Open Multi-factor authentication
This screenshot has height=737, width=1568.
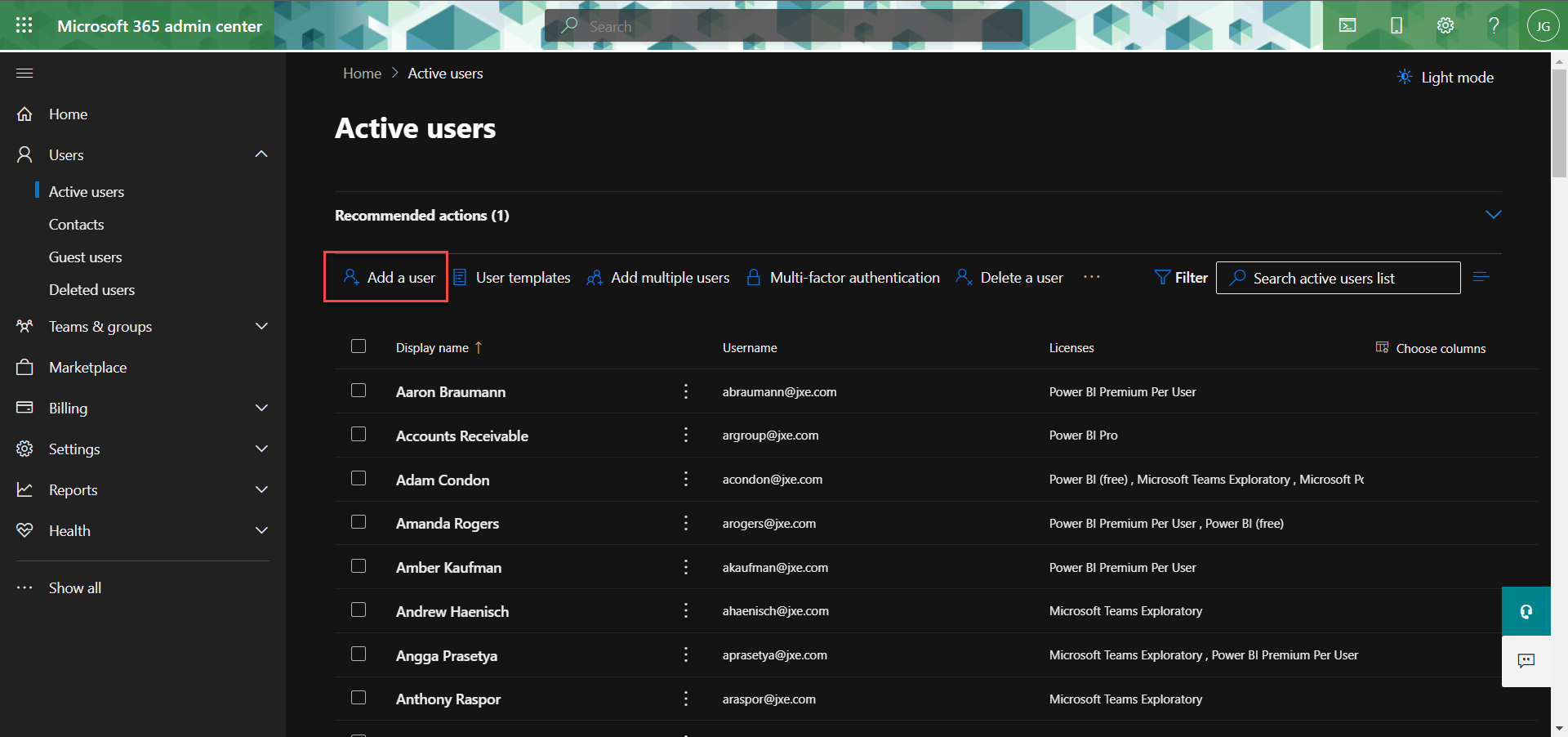point(843,278)
